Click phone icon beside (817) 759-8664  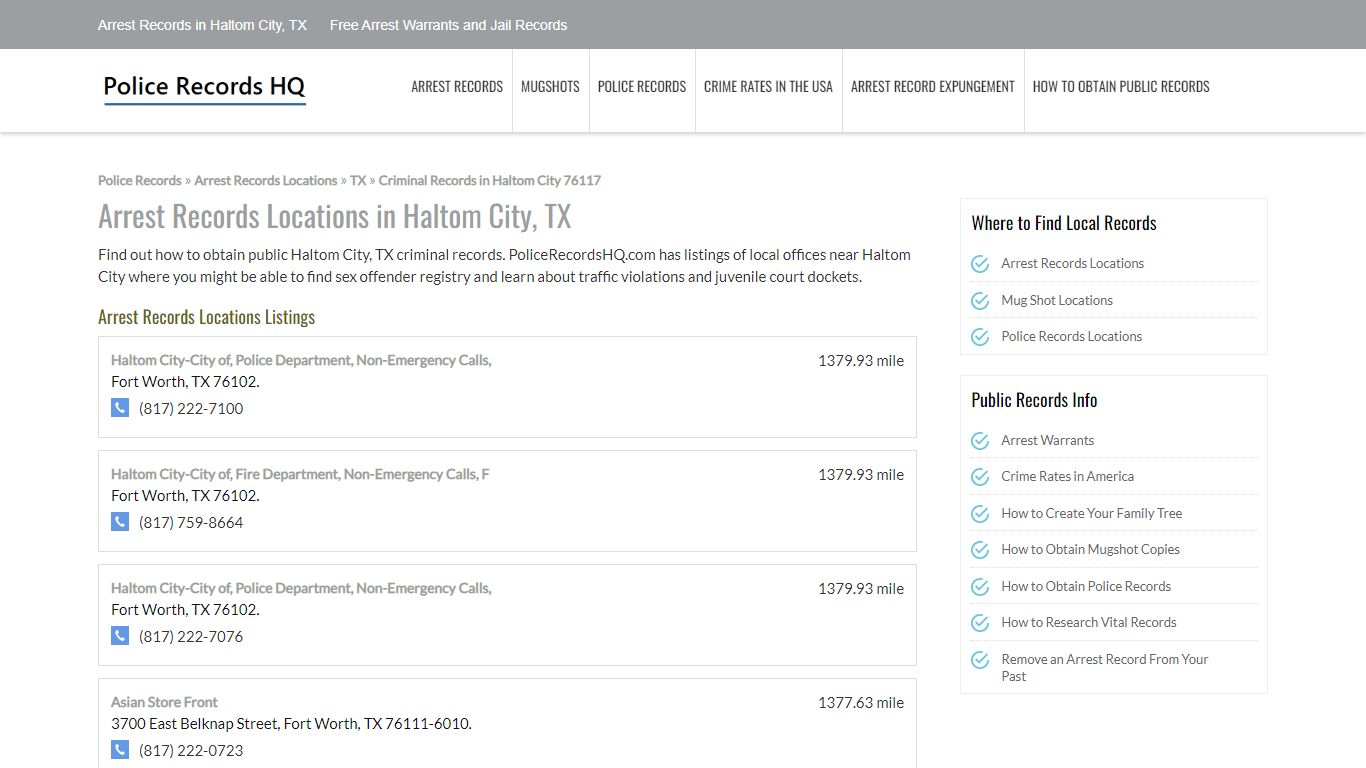coord(120,522)
